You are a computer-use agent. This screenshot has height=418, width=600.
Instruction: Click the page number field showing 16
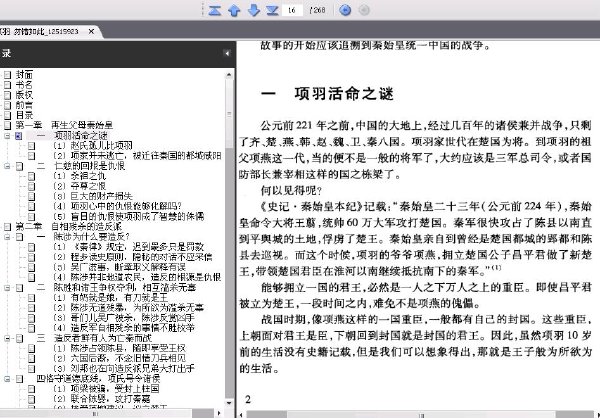point(292,10)
